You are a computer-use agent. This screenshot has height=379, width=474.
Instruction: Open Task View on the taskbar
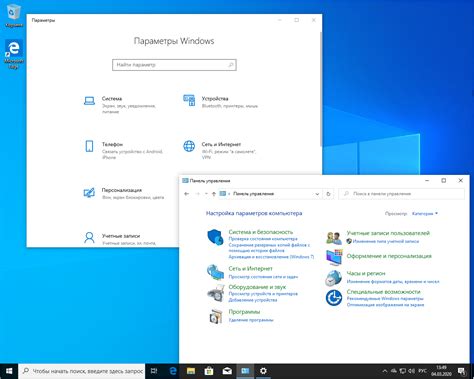pyautogui.click(x=154, y=371)
